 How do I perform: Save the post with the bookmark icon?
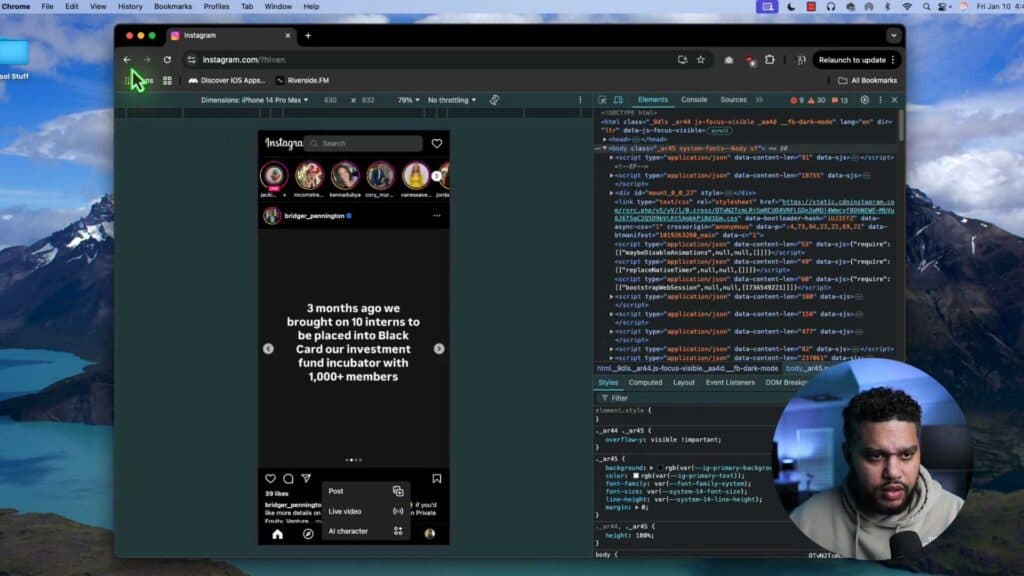[437, 479]
